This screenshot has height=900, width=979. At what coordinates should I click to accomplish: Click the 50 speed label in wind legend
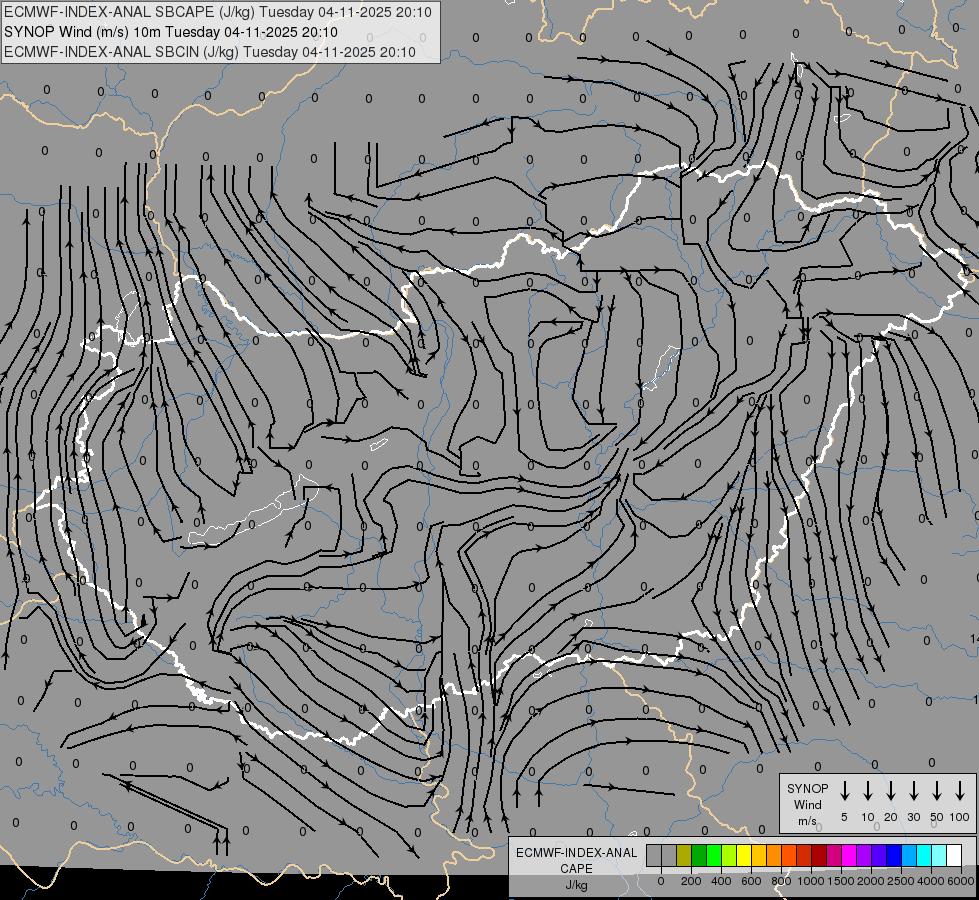[x=937, y=817]
